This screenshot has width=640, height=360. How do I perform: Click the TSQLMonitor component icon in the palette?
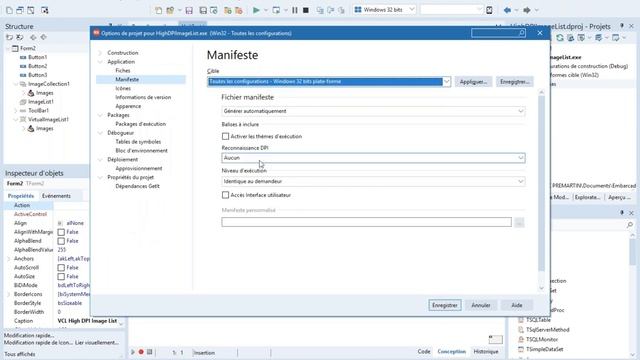521,339
